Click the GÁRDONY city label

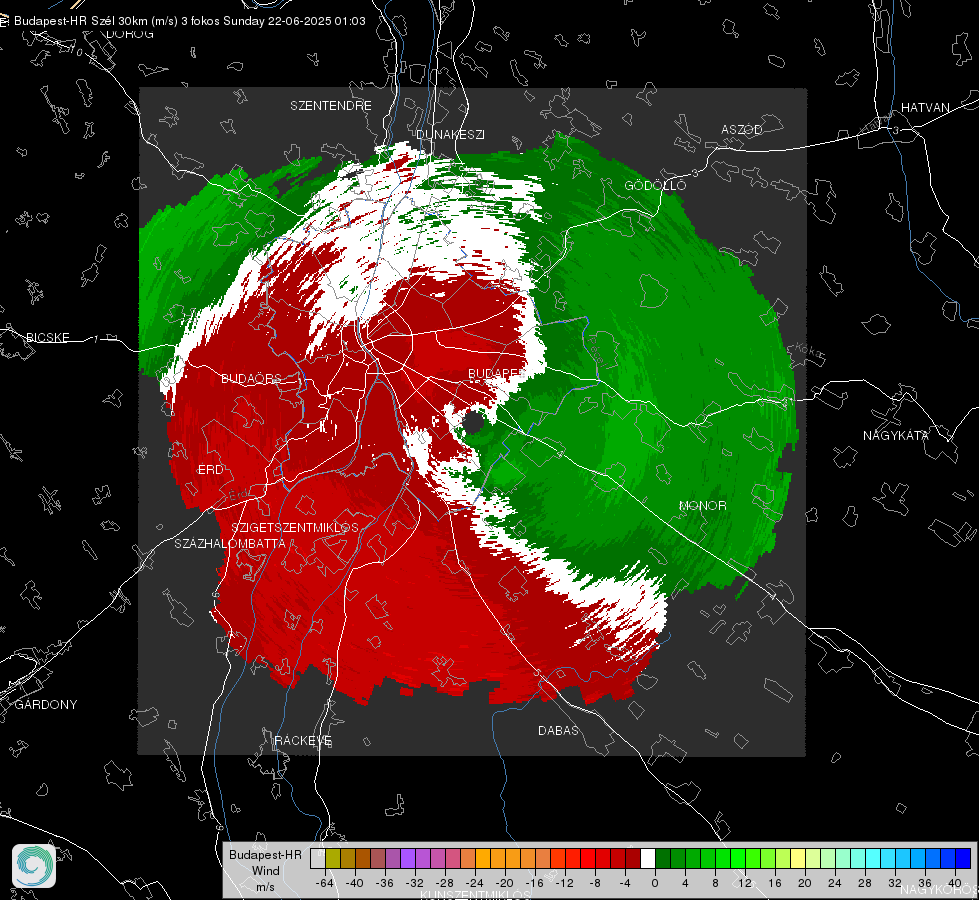coord(46,705)
